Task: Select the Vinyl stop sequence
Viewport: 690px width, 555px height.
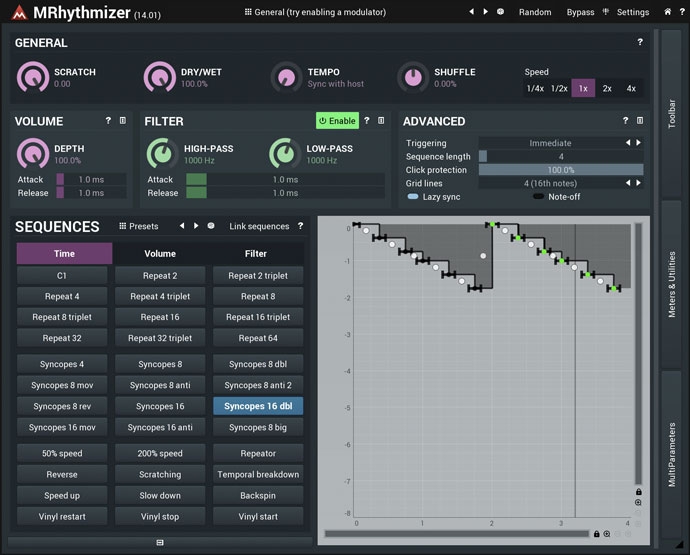Action: tap(160, 516)
